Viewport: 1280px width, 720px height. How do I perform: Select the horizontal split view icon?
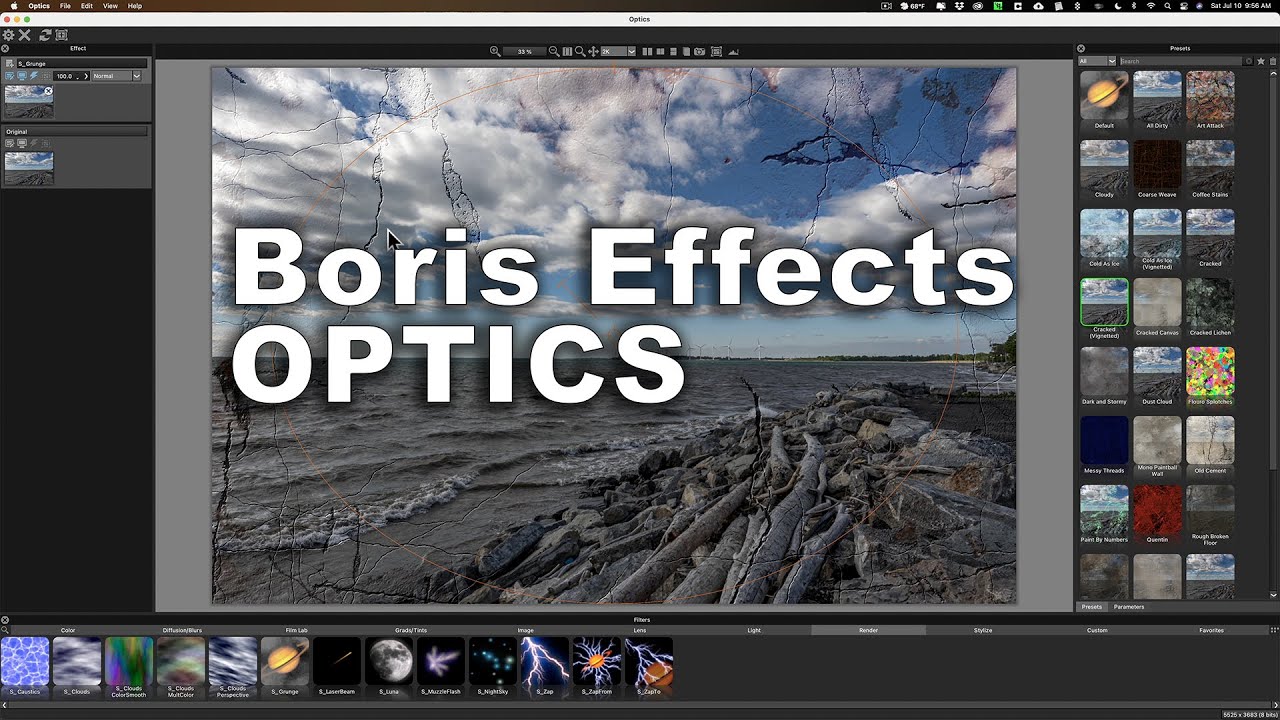(673, 51)
